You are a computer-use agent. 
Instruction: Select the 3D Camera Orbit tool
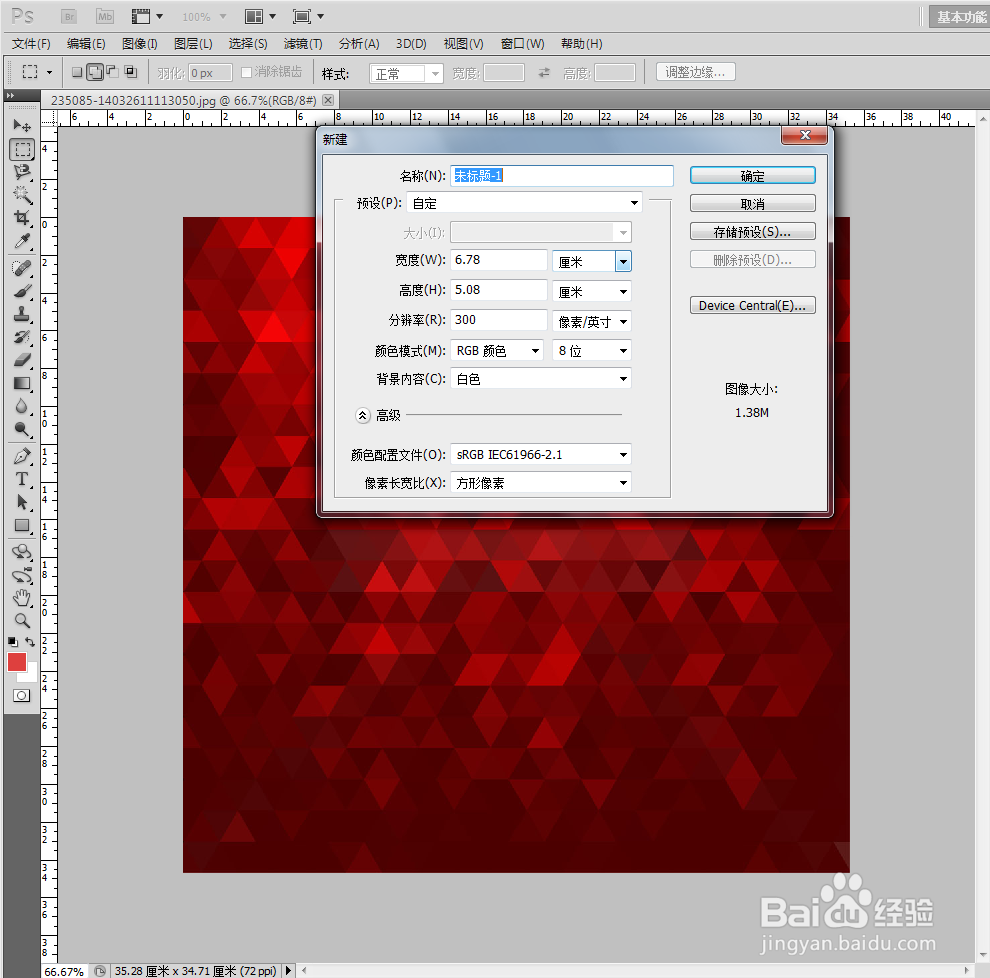tap(22, 575)
